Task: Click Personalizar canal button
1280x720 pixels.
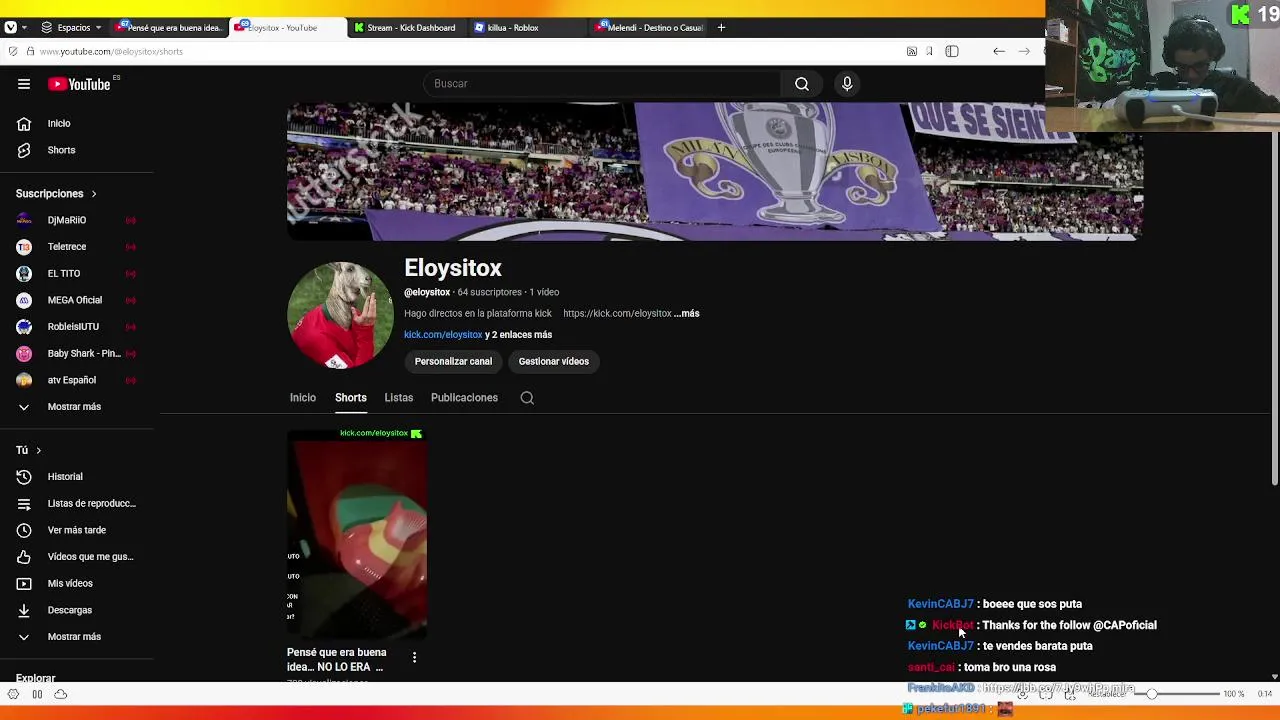Action: 453,362
